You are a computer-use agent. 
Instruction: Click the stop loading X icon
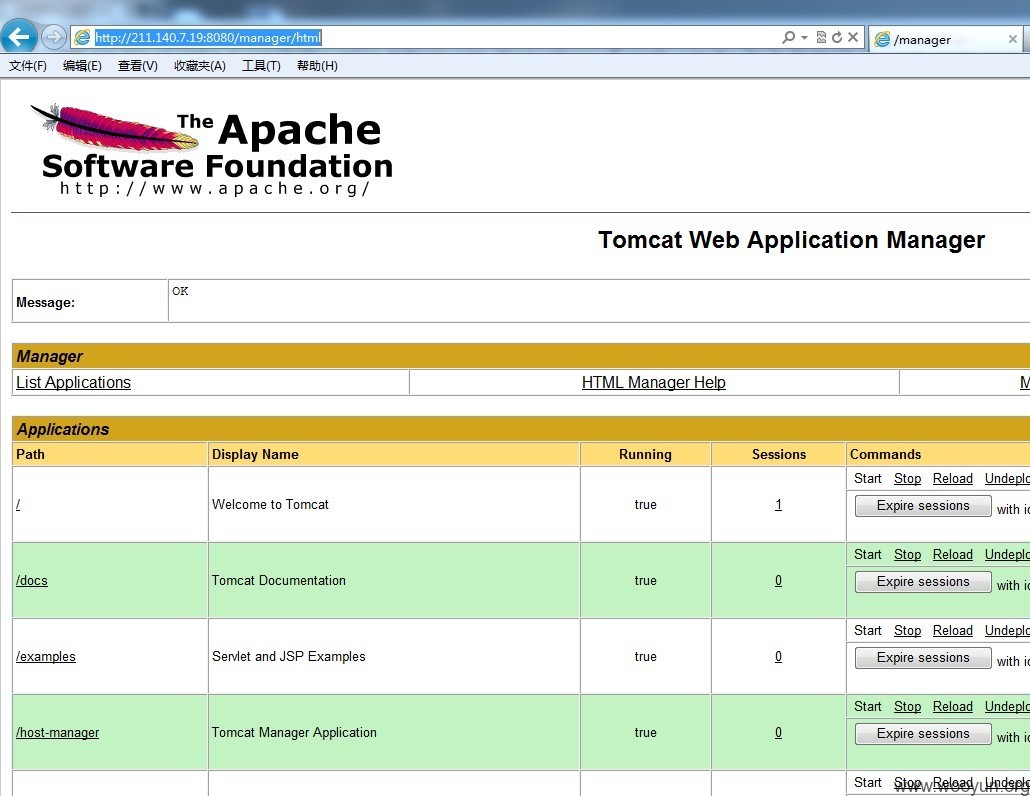(853, 37)
